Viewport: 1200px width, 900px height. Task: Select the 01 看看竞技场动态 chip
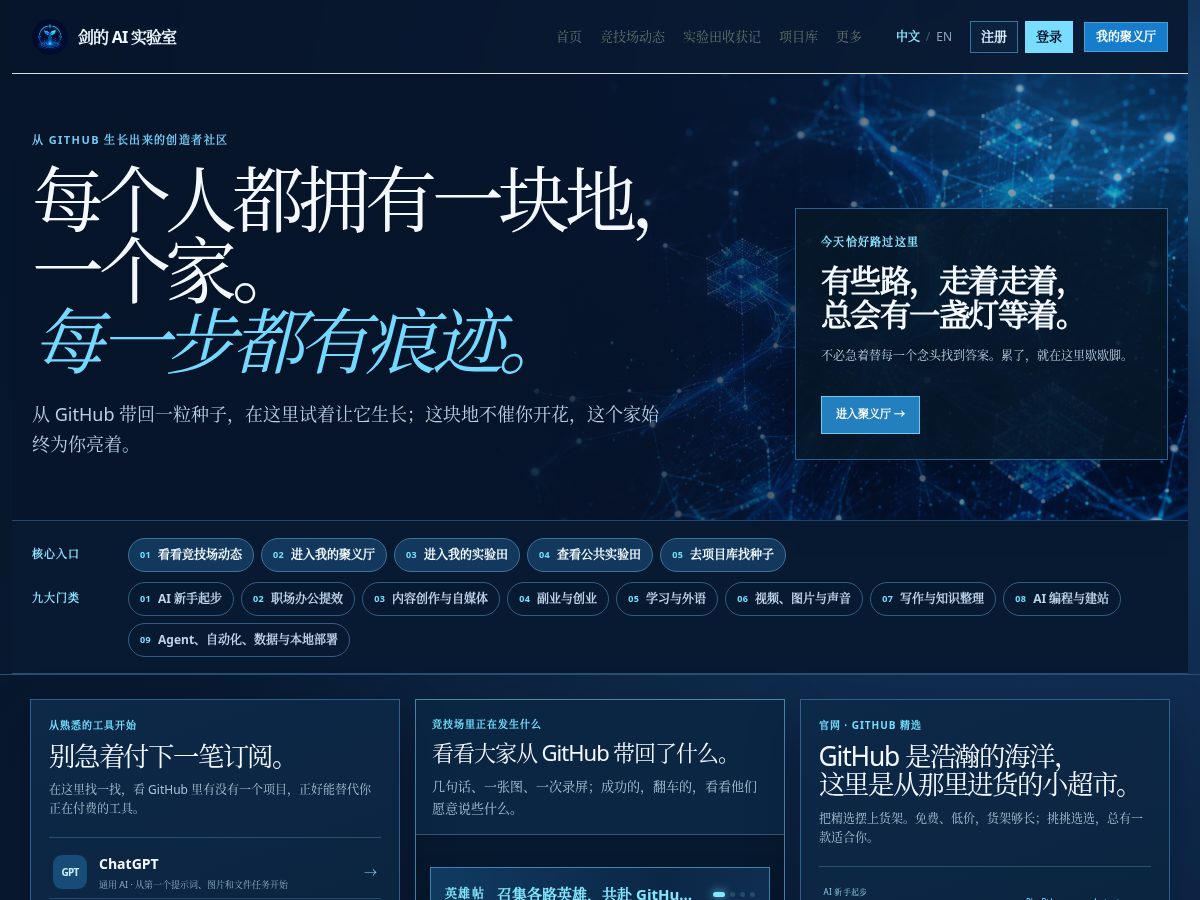point(190,555)
